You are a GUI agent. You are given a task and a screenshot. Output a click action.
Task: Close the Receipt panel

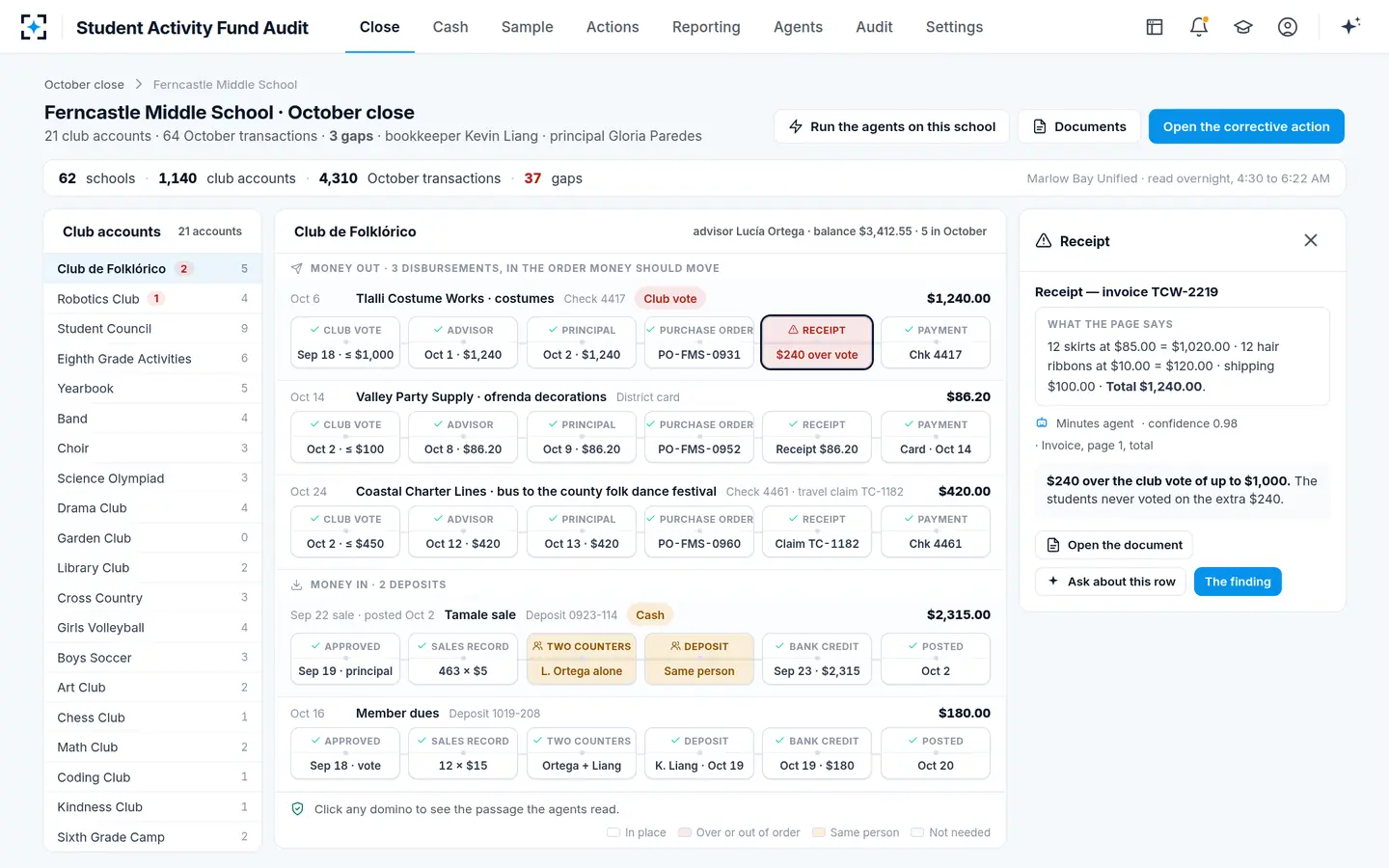(x=1311, y=240)
